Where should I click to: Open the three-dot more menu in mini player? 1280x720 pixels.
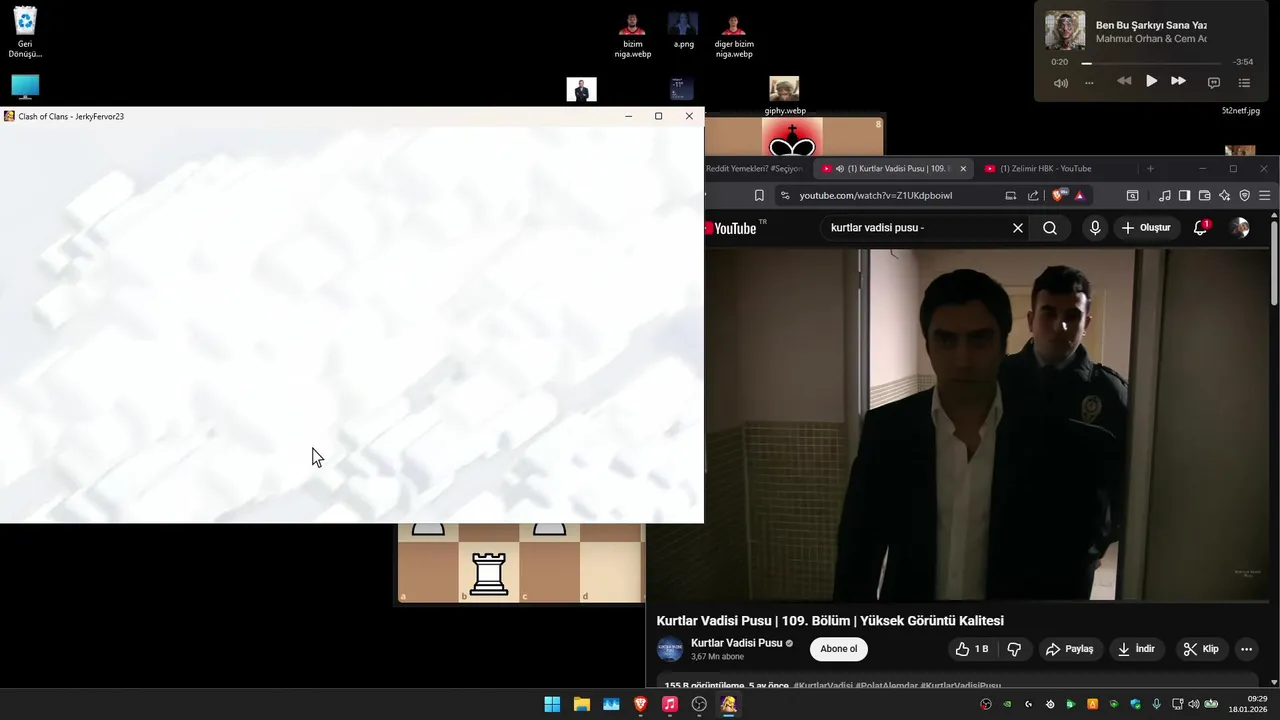click(1089, 83)
